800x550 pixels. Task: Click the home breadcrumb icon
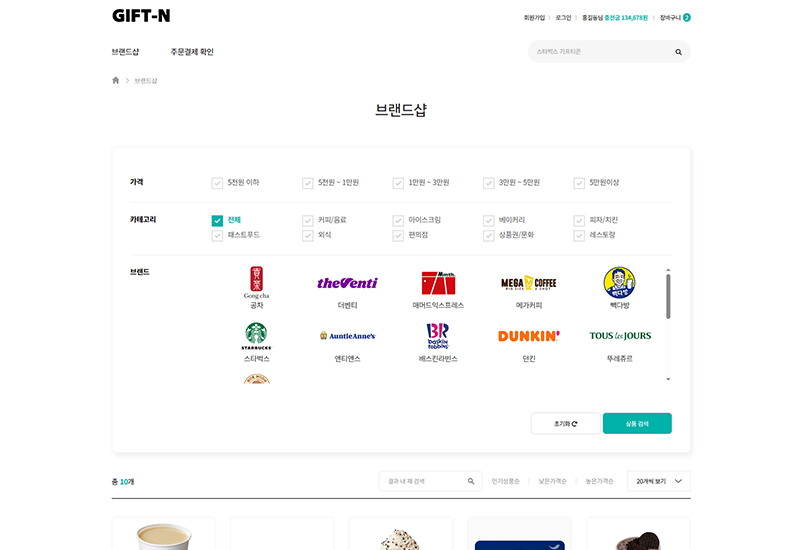116,80
